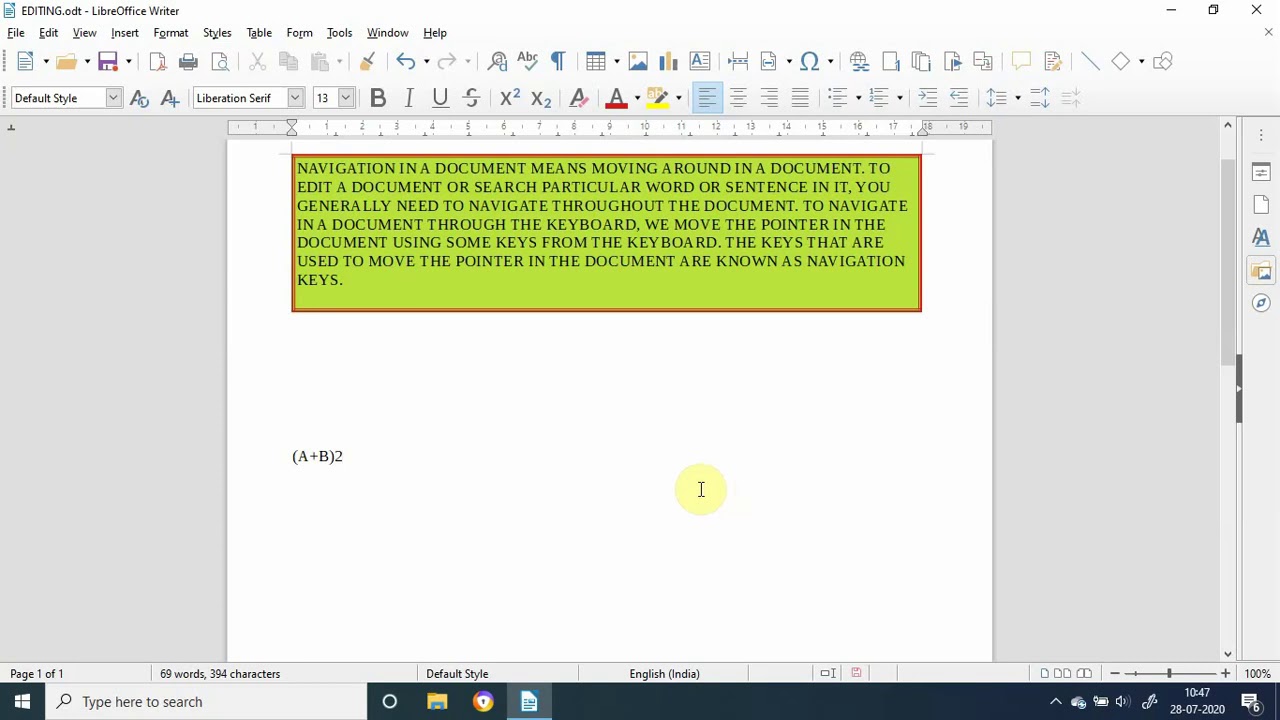Viewport: 1280px width, 720px height.
Task: Undo the last action
Action: [405, 62]
